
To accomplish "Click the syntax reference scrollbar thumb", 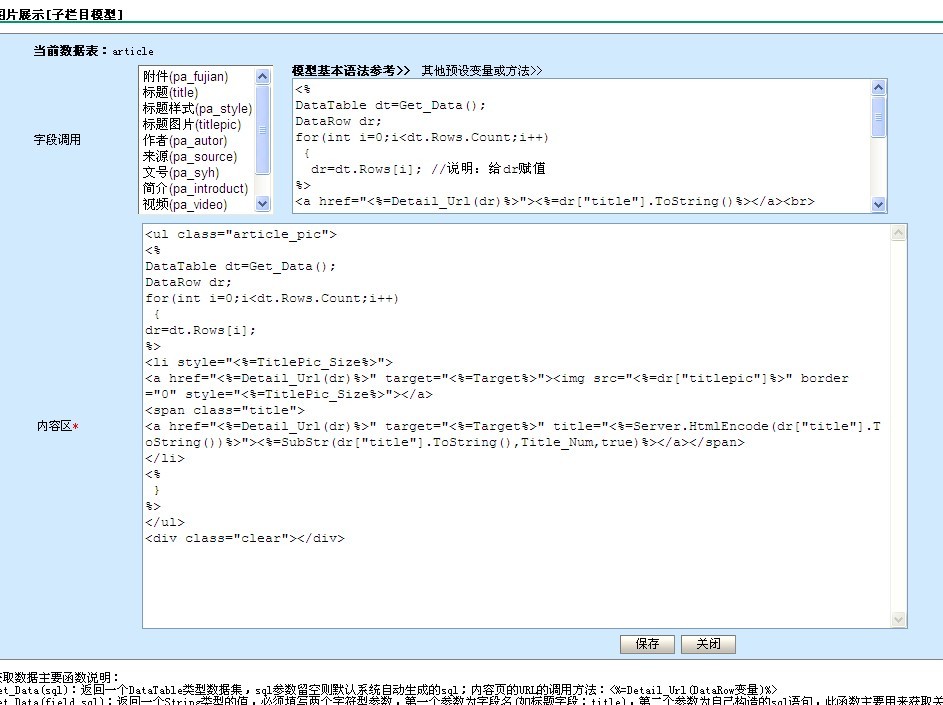I will click(879, 114).
